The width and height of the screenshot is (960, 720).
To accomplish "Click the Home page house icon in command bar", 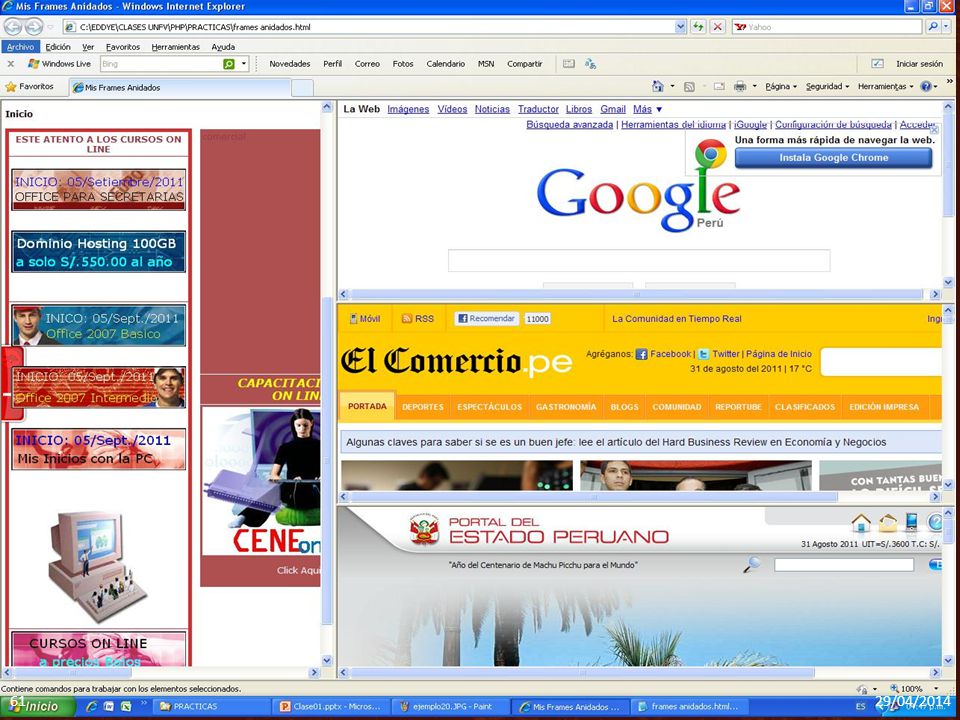I will click(x=658, y=86).
